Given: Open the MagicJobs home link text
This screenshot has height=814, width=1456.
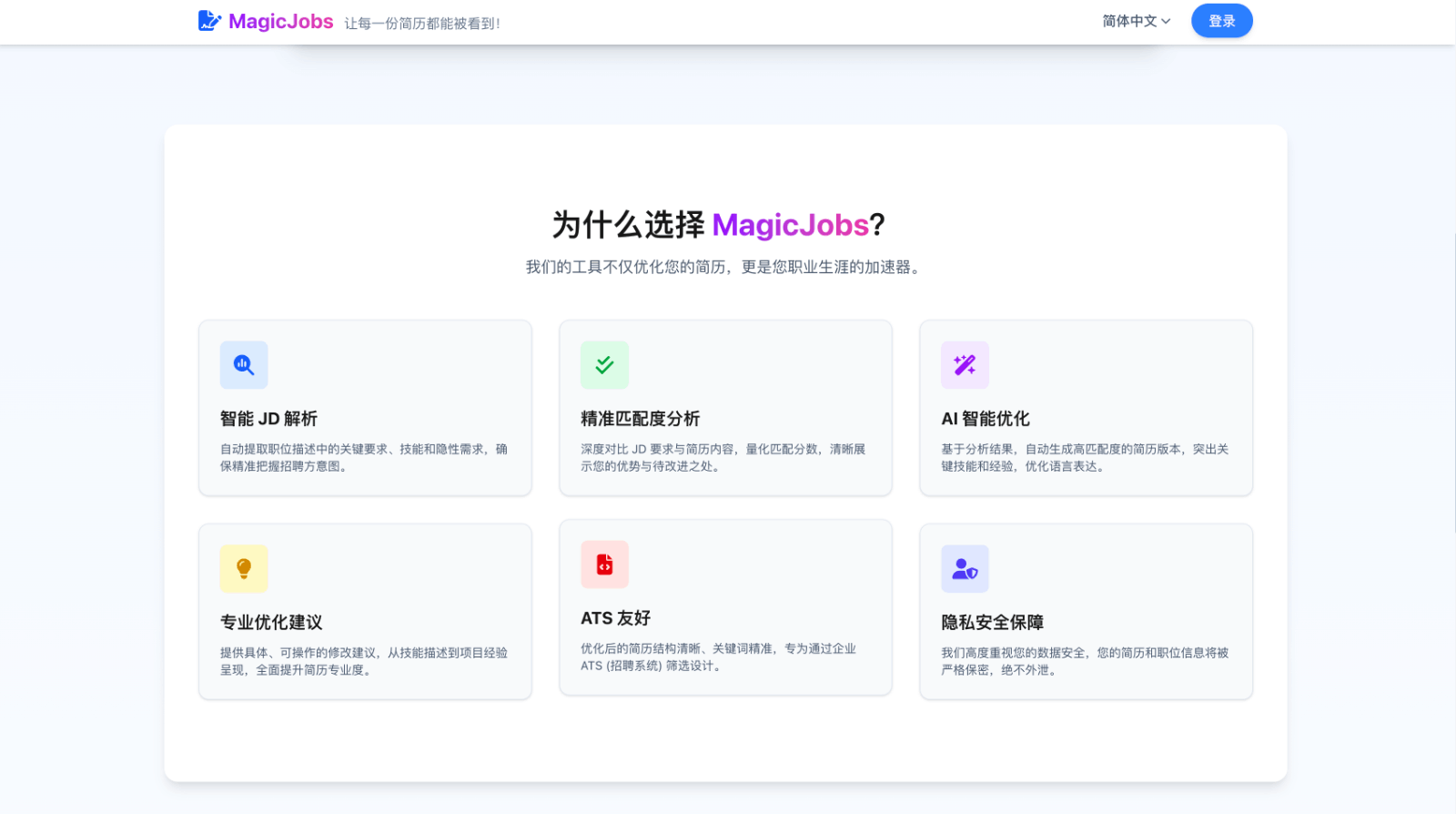Looking at the screenshot, I should [x=280, y=22].
